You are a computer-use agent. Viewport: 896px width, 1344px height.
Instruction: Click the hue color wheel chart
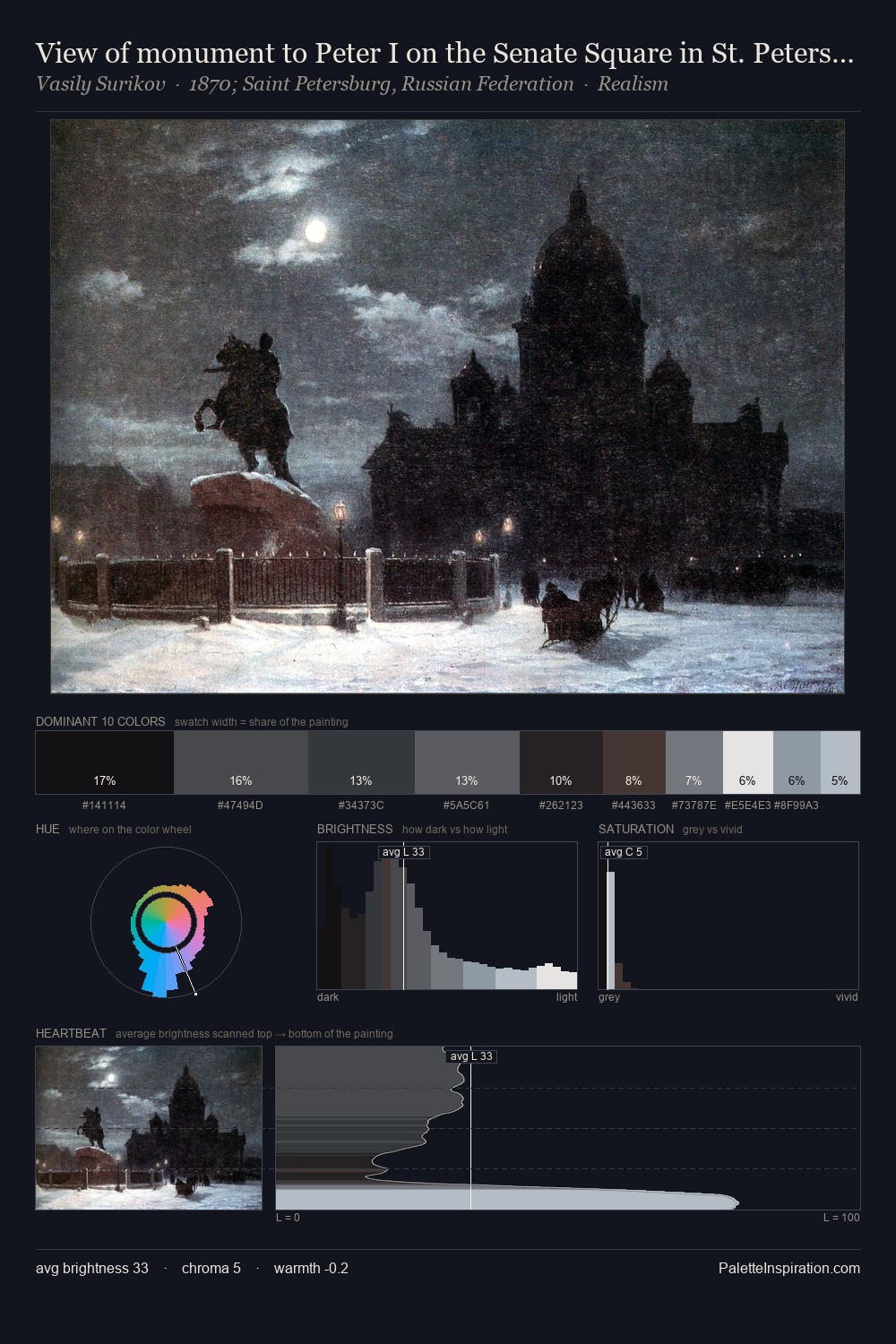tap(167, 922)
